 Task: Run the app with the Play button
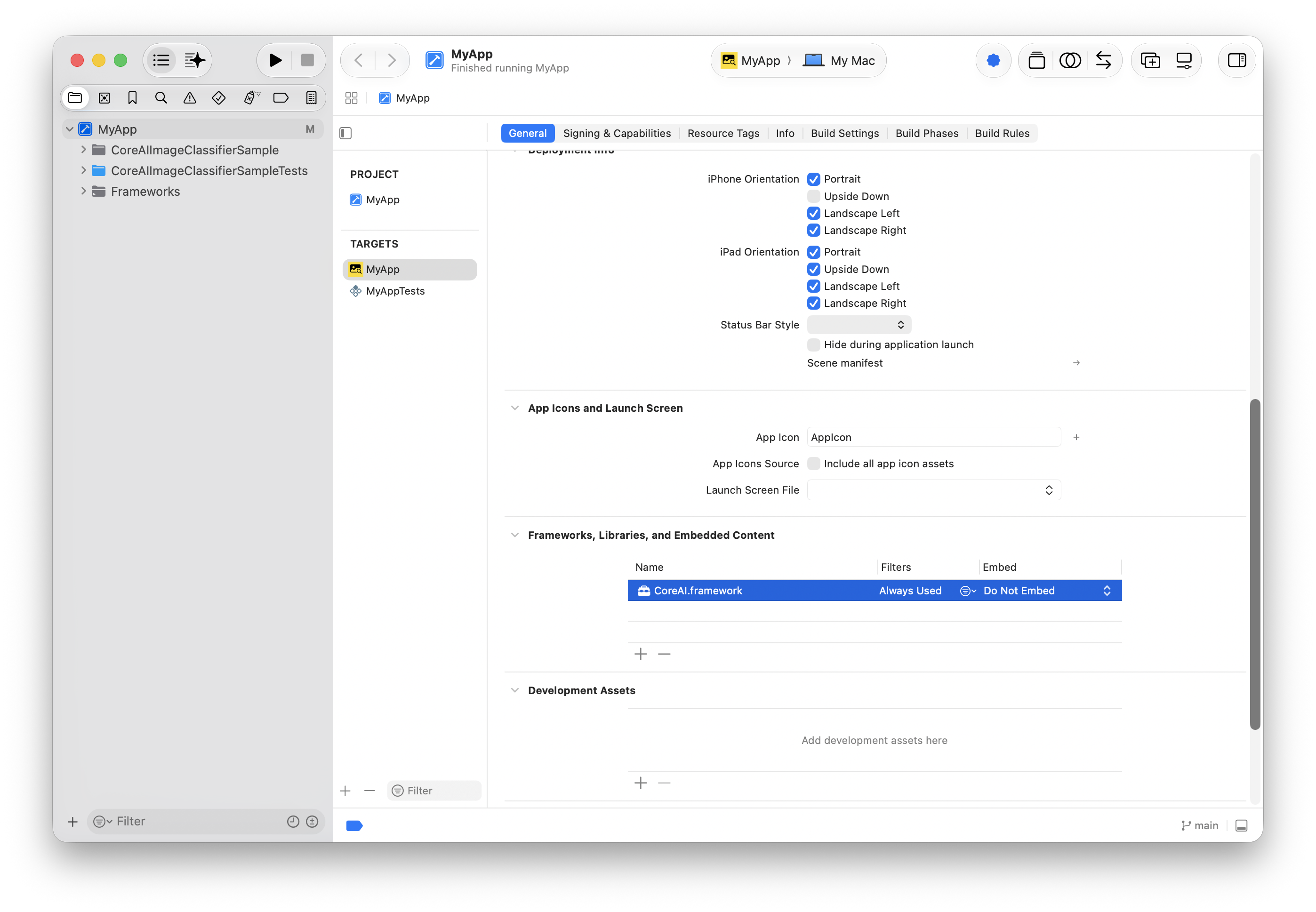point(275,60)
